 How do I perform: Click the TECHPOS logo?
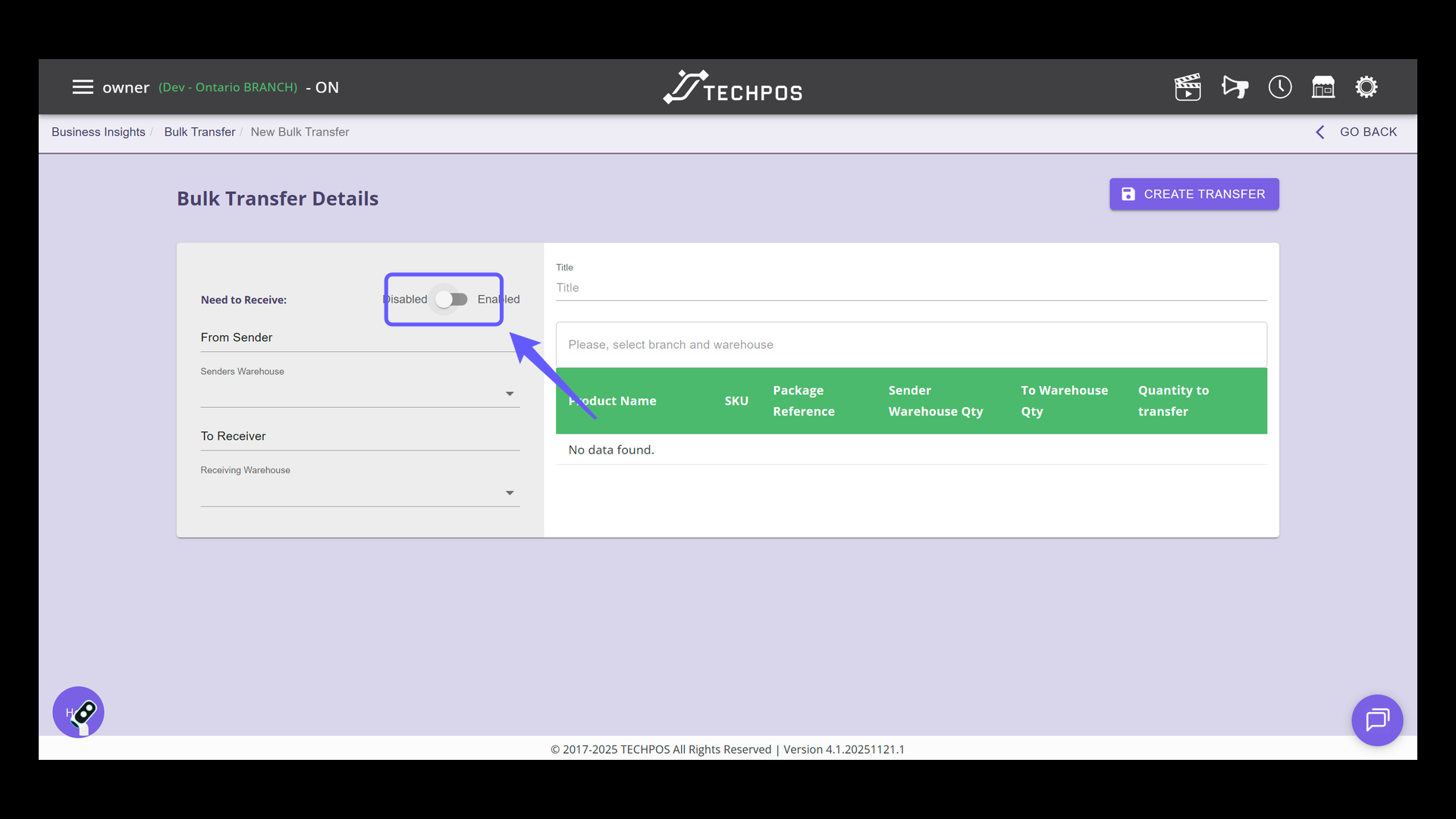pos(731,86)
